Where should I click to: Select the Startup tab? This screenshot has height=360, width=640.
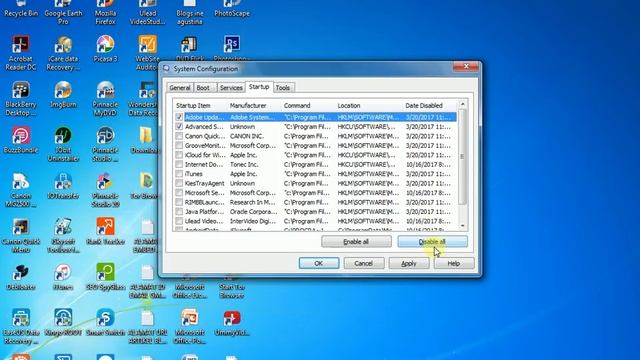click(259, 87)
